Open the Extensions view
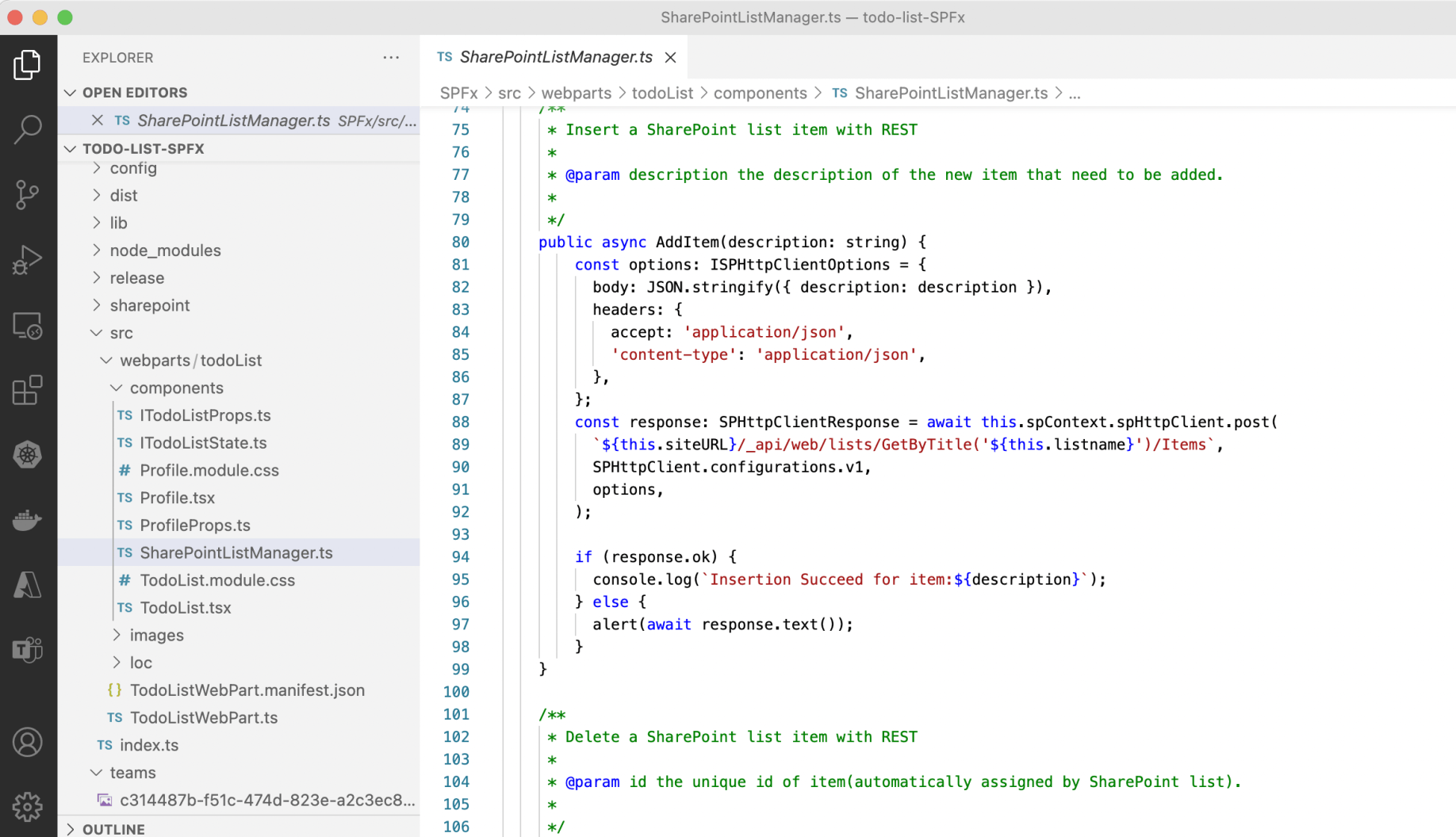This screenshot has height=837, width=1456. 28,390
